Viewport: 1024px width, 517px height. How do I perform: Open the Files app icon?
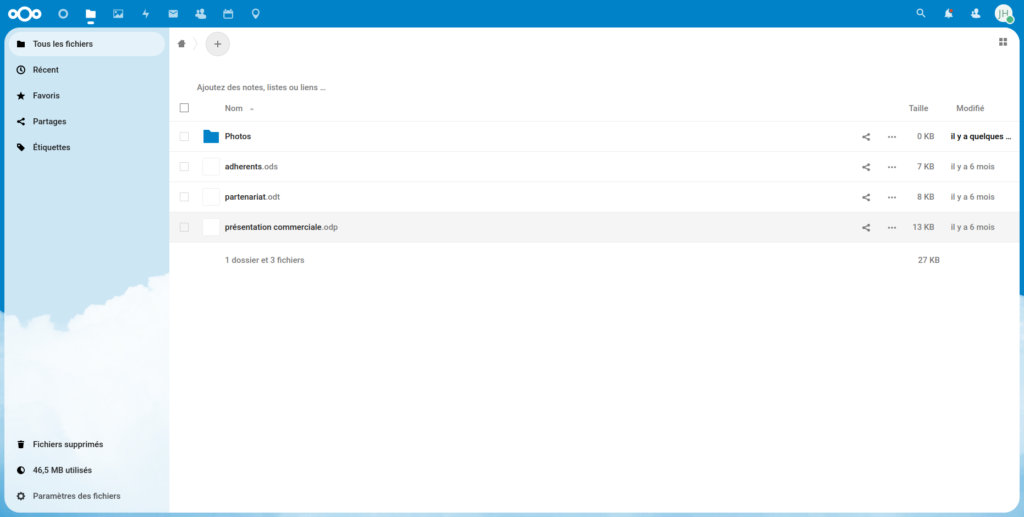tap(91, 14)
